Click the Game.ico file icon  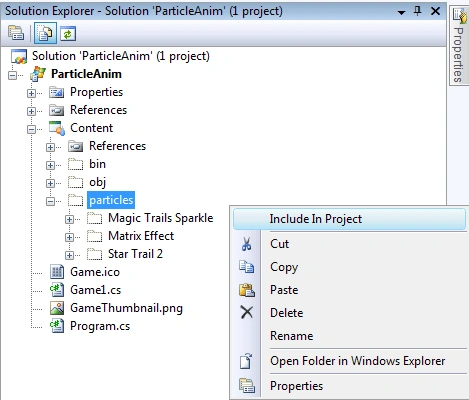[57, 272]
